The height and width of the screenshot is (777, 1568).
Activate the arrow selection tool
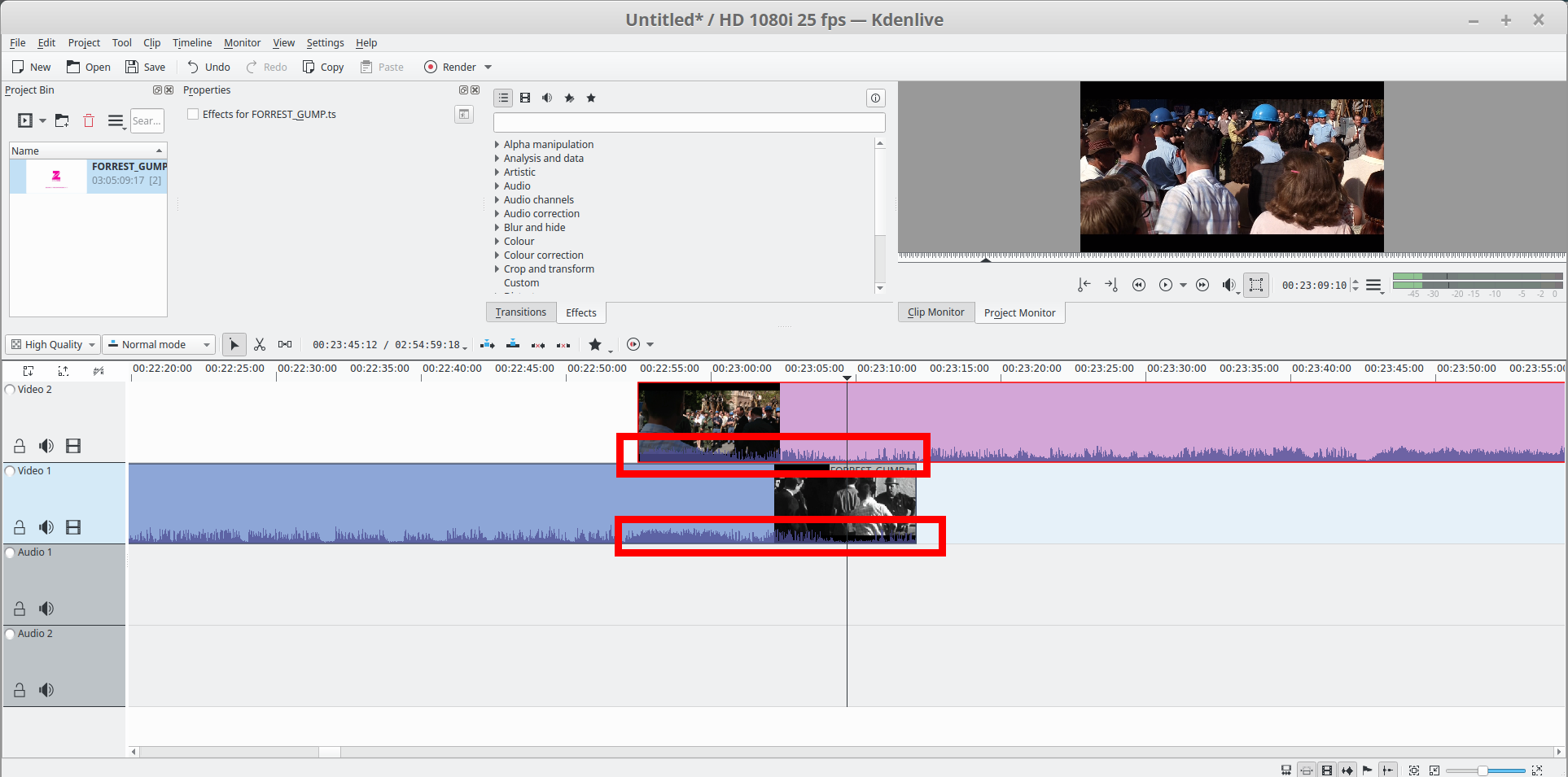click(234, 345)
